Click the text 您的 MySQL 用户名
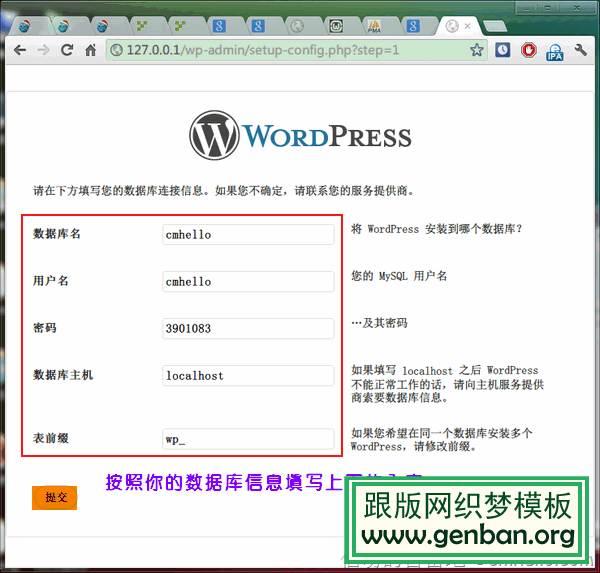Screen dimensions: 600x573 tap(399, 276)
